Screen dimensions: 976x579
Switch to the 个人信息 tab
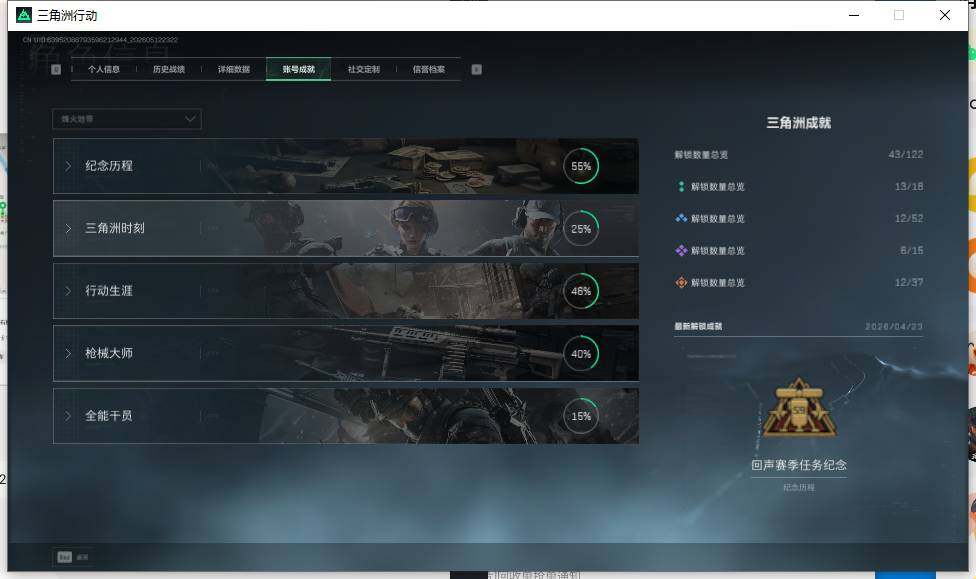104,69
